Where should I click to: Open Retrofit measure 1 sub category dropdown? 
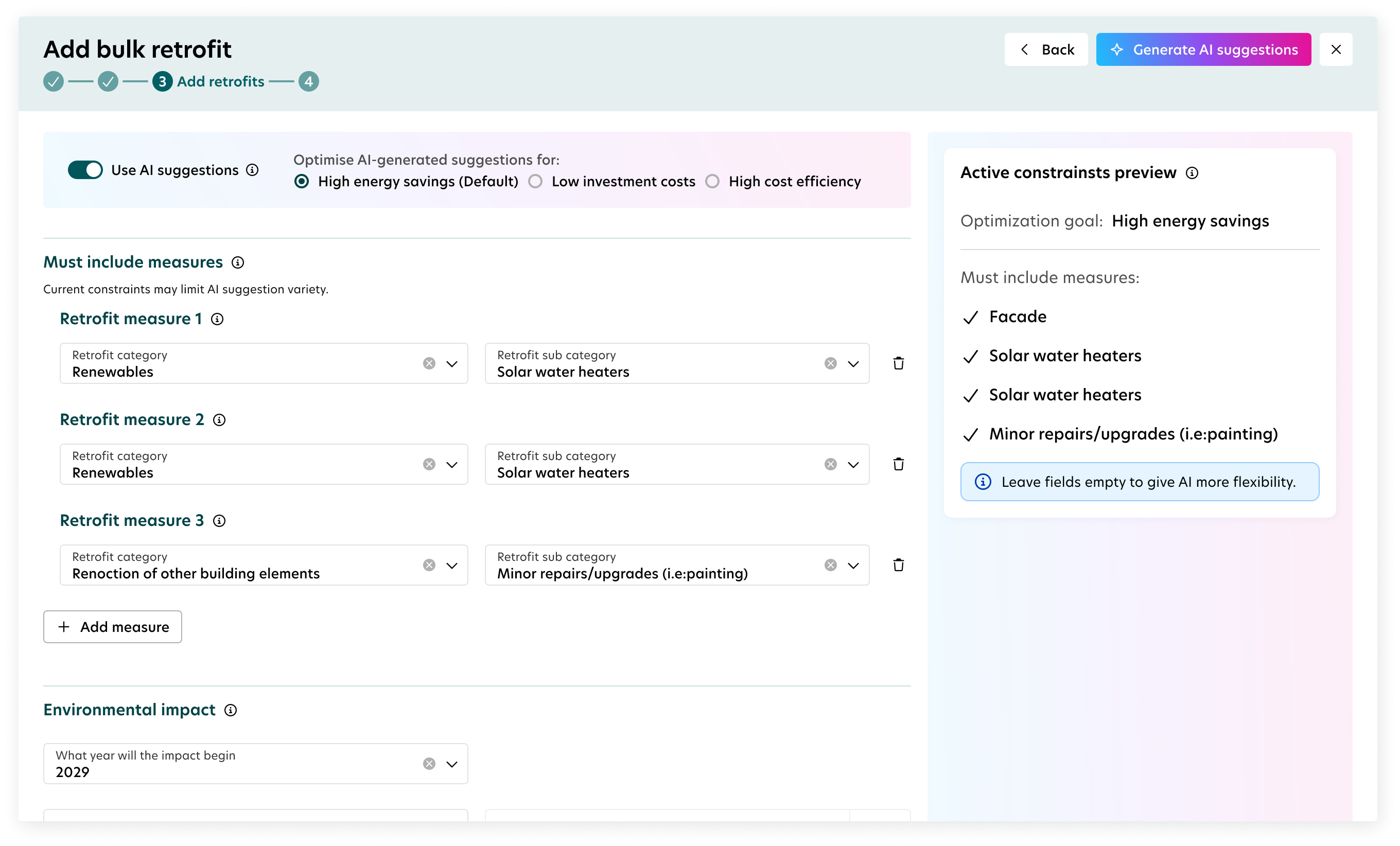tap(853, 363)
